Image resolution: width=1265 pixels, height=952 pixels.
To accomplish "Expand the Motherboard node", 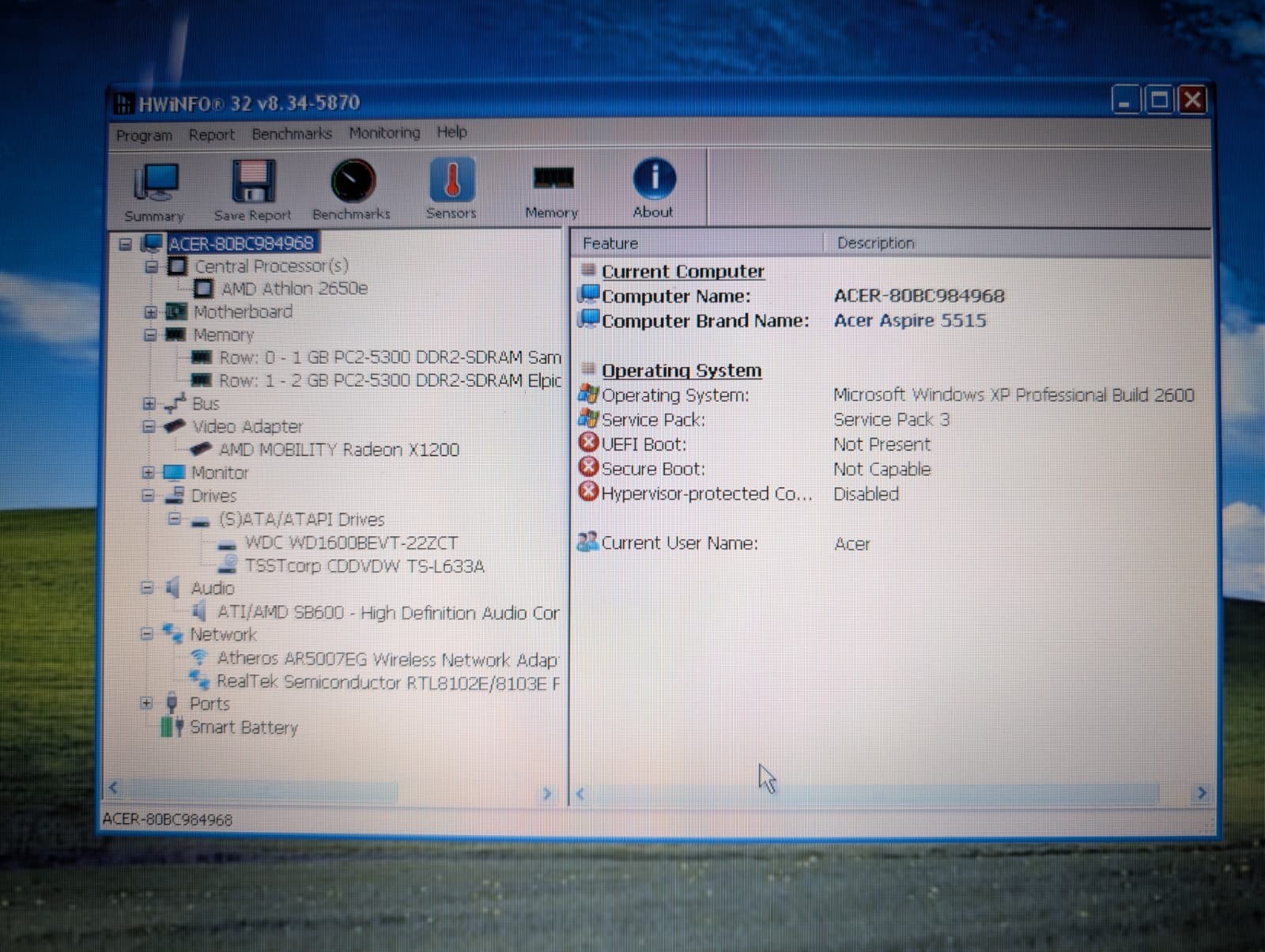I will 150,312.
